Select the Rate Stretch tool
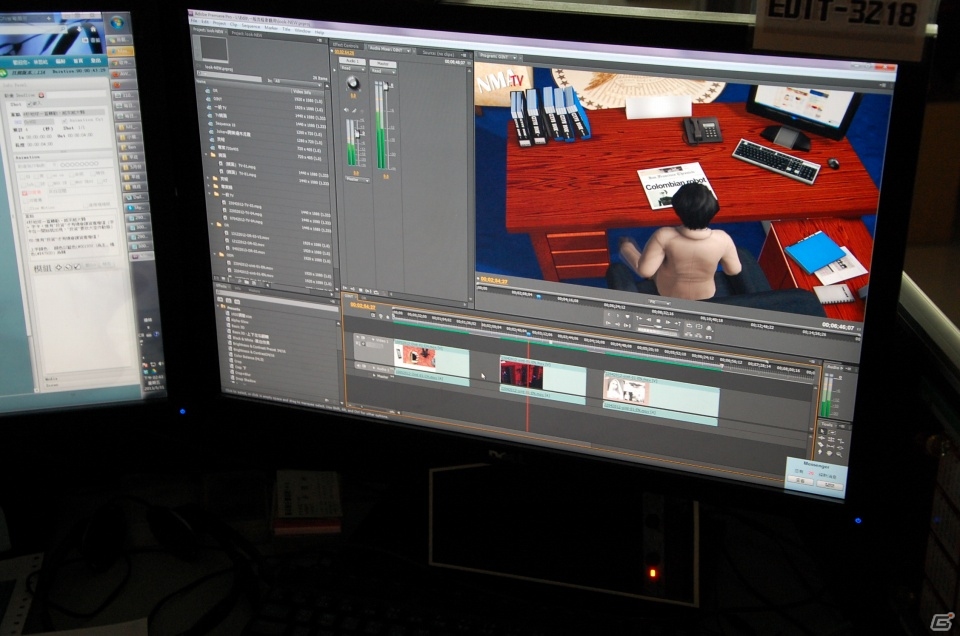This screenshot has width=960, height=636. tap(841, 441)
